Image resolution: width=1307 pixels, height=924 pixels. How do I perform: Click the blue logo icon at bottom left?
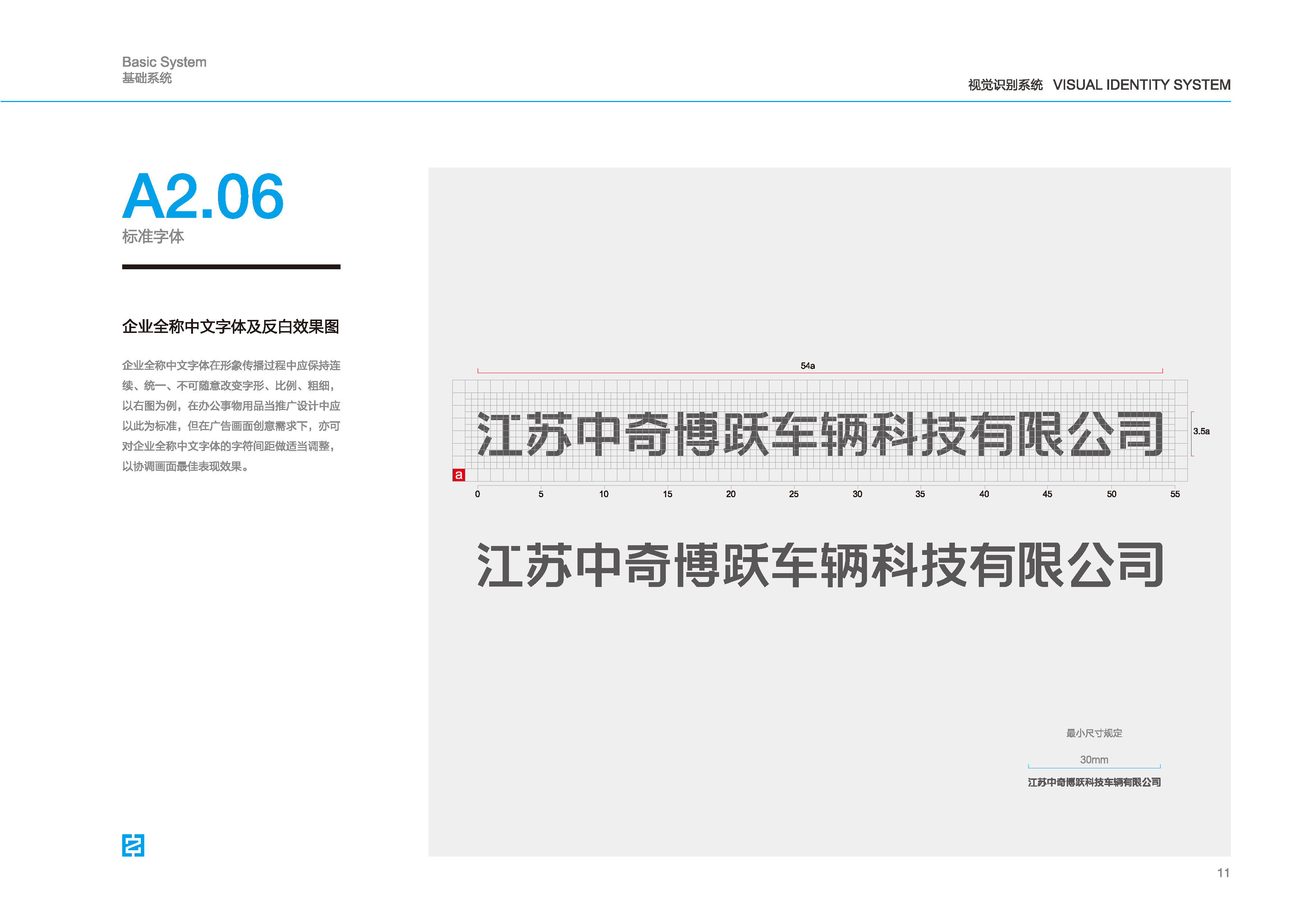133,845
